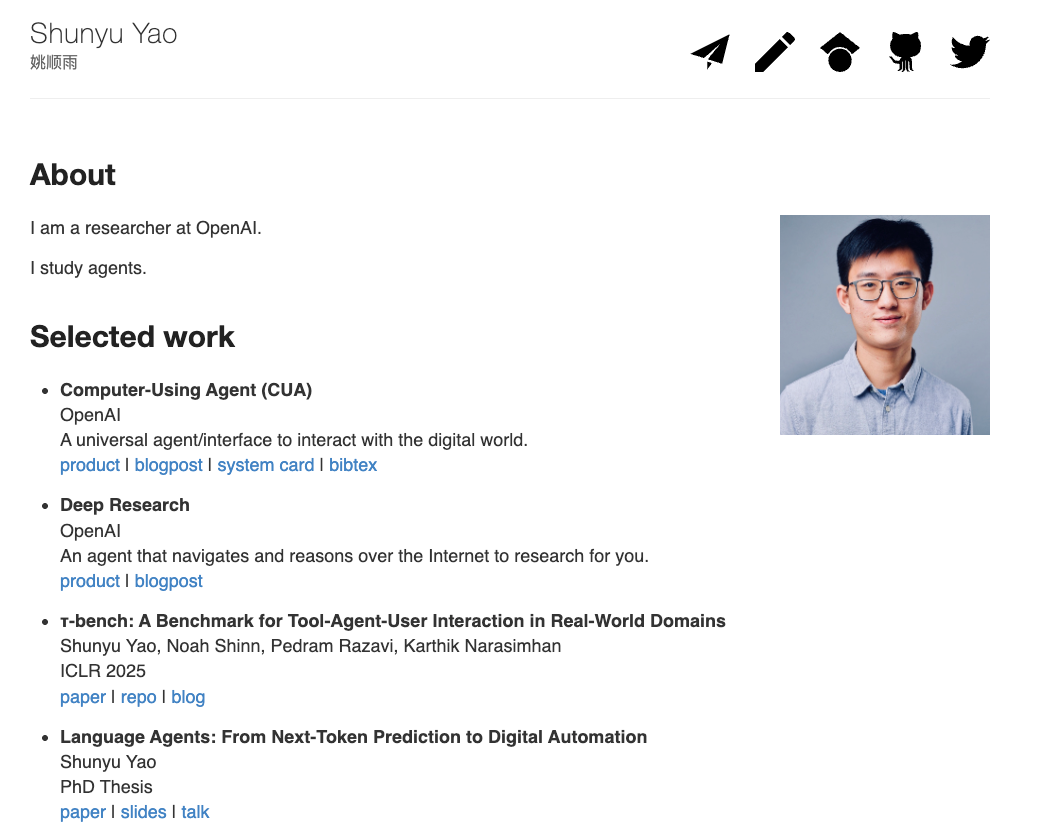Image resolution: width=1039 pixels, height=838 pixels.
Task: Click the Selected work heading
Action: [x=132, y=337]
